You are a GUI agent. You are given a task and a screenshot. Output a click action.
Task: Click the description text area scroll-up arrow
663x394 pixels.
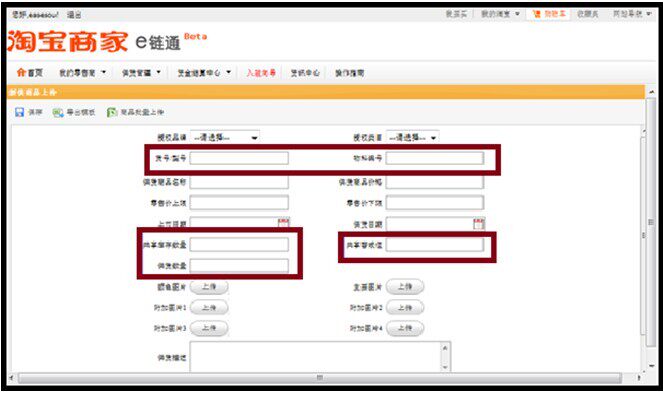point(445,347)
